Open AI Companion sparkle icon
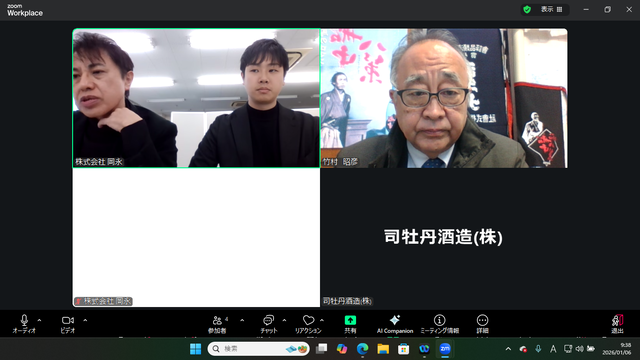The image size is (640, 360). point(395,320)
